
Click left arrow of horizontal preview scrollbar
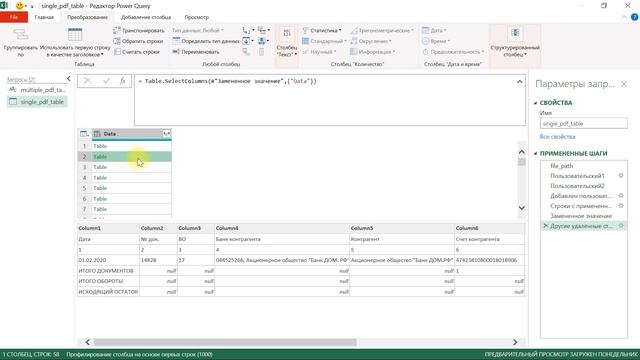click(87, 342)
